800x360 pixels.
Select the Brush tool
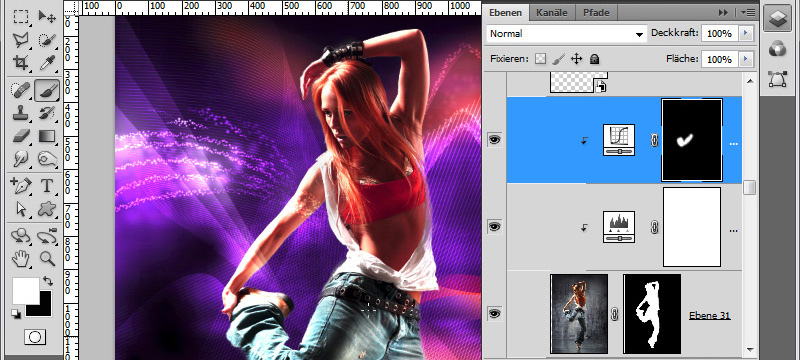coord(47,91)
